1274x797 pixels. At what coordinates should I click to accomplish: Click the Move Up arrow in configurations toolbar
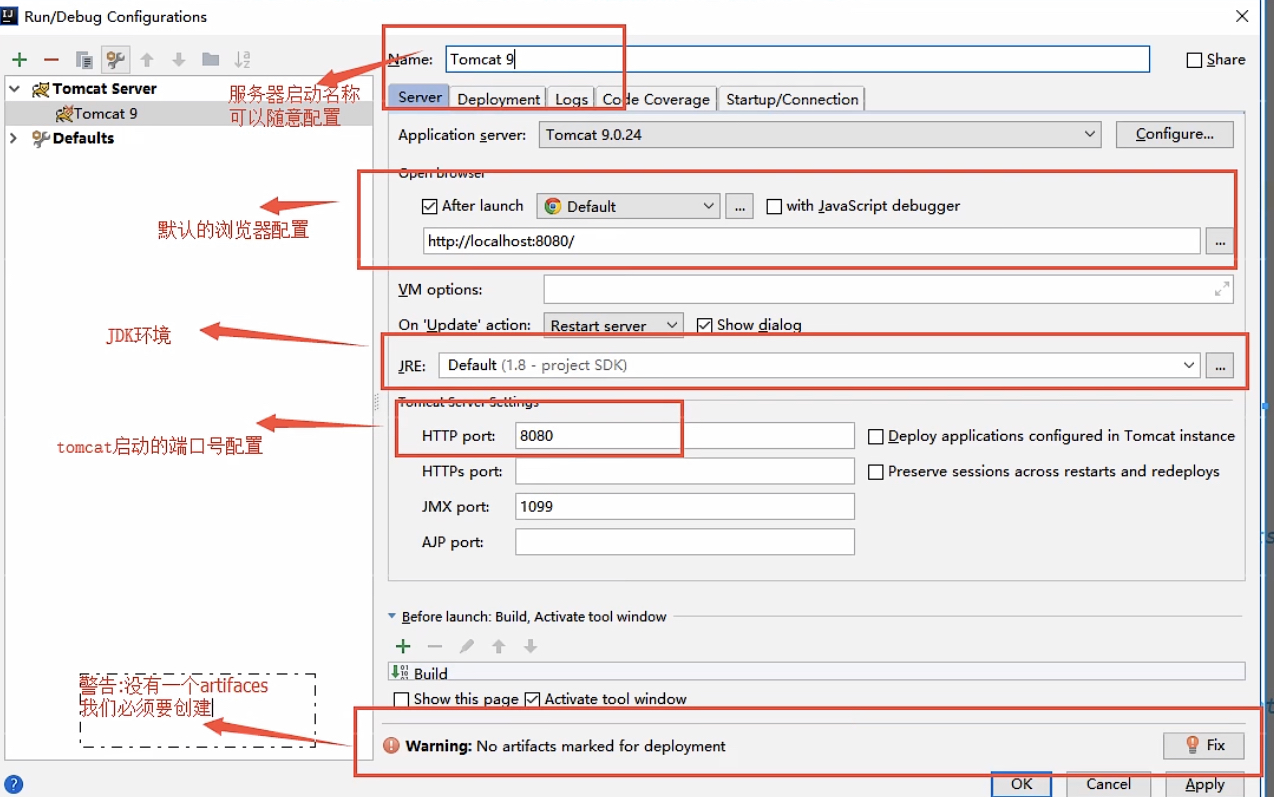coord(147,60)
